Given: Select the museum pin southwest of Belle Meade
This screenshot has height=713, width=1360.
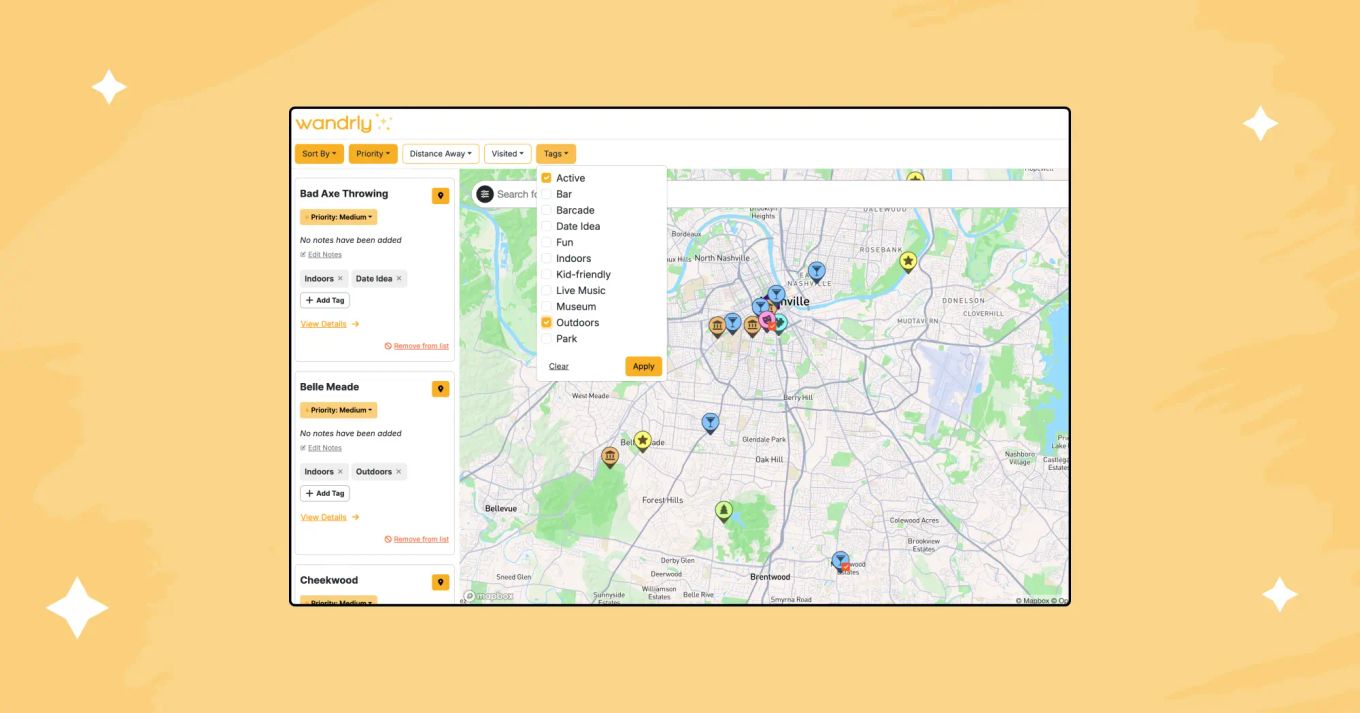Looking at the screenshot, I should click(610, 456).
